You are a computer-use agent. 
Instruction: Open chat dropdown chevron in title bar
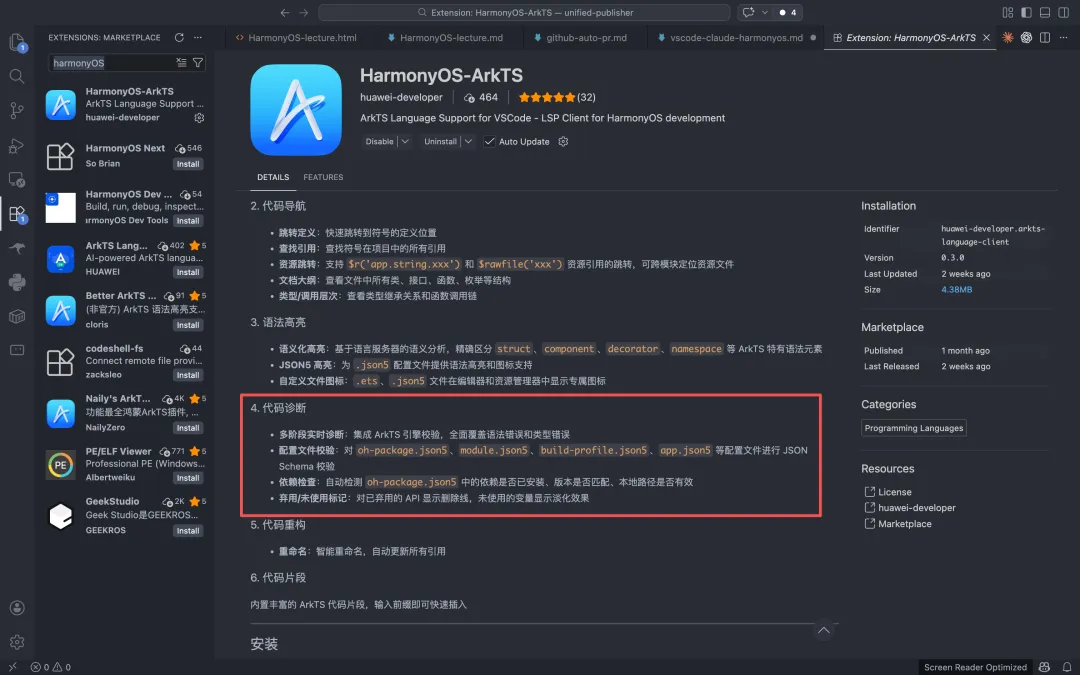click(x=765, y=12)
